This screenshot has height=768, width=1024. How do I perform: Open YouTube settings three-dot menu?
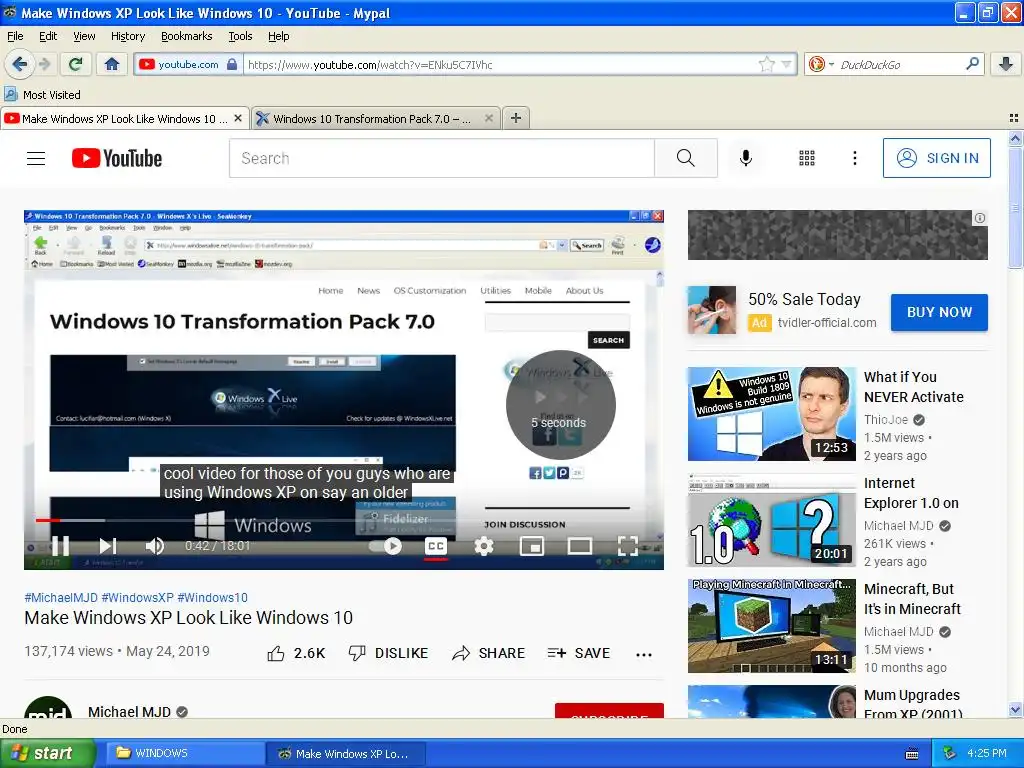pyautogui.click(x=855, y=158)
